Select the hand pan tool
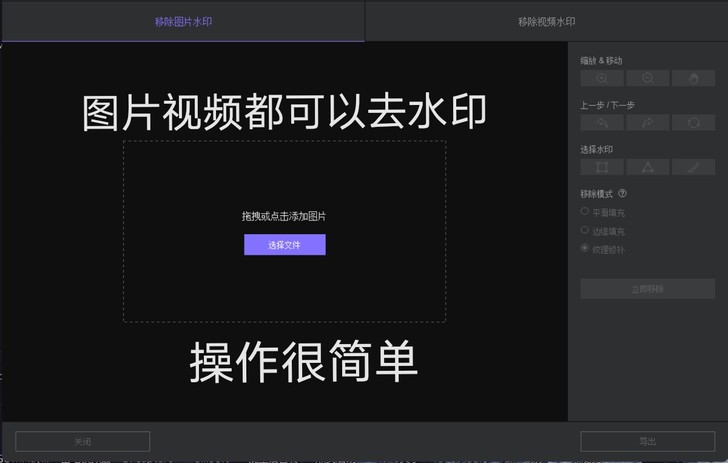 [x=694, y=78]
